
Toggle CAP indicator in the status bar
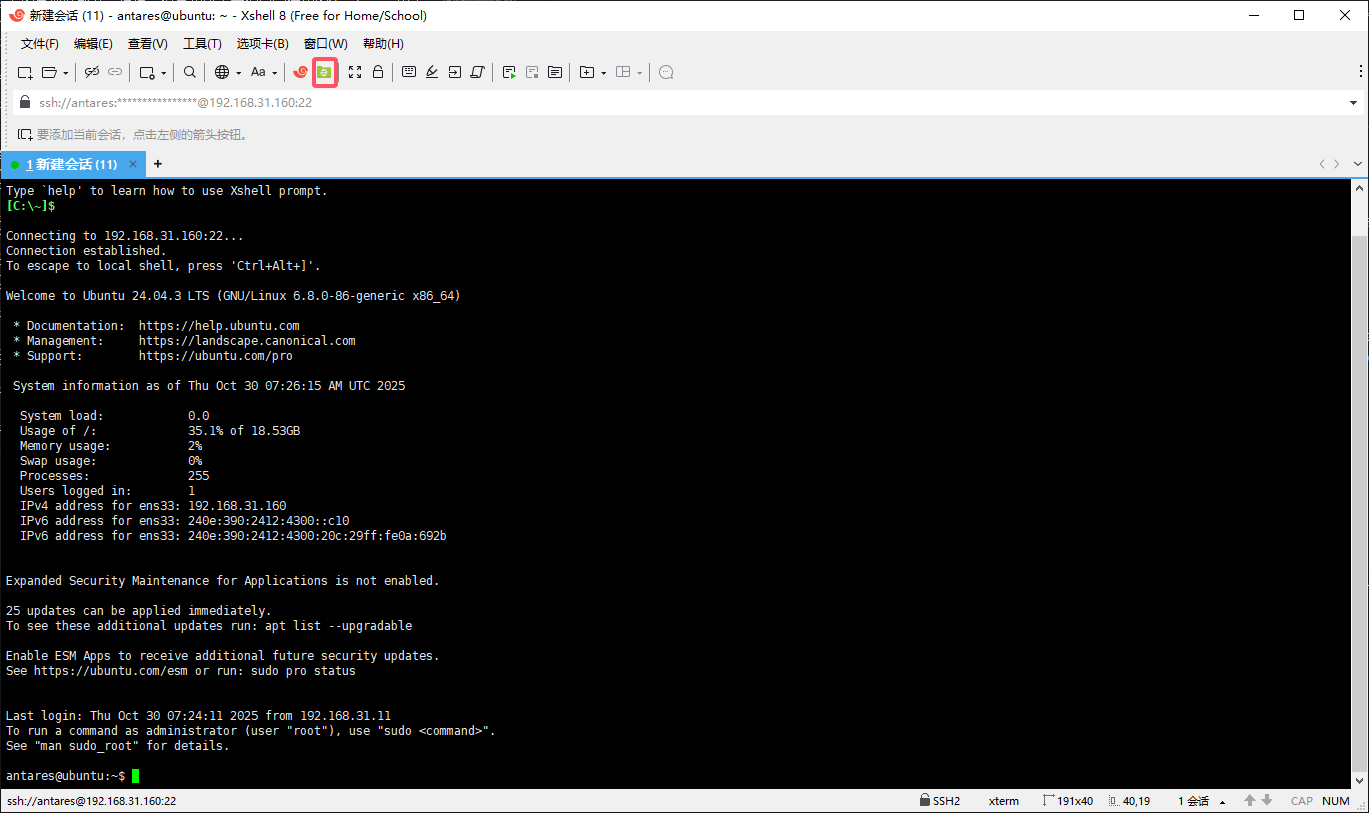coord(1301,800)
